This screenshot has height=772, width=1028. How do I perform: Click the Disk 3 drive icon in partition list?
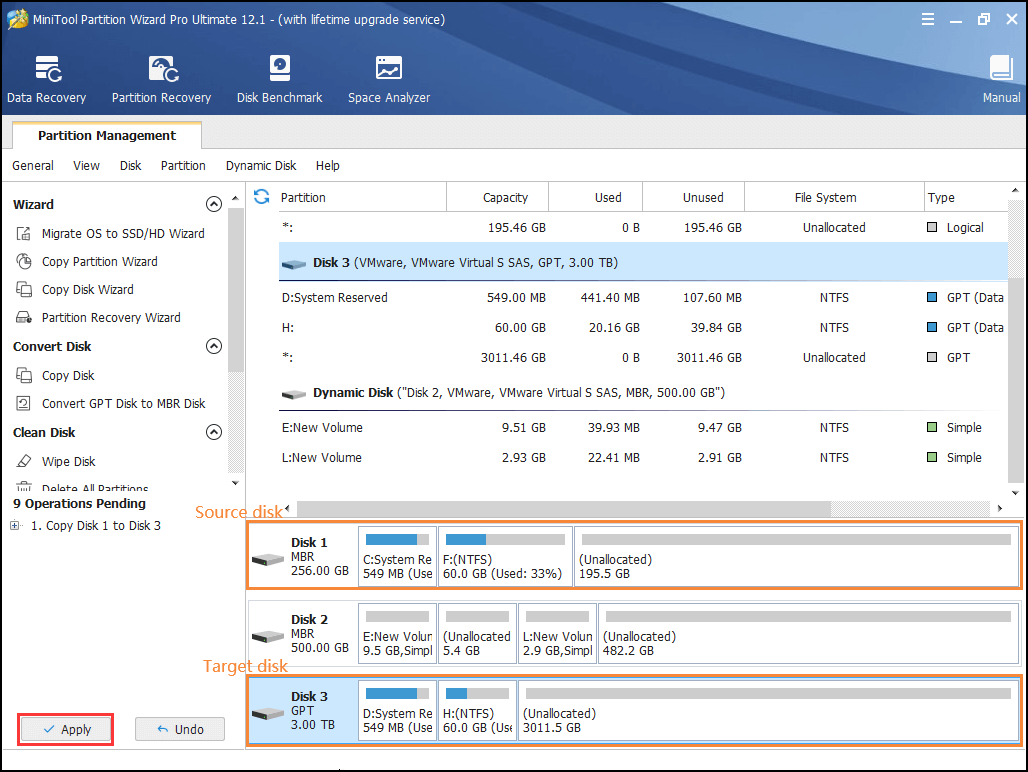(x=294, y=263)
